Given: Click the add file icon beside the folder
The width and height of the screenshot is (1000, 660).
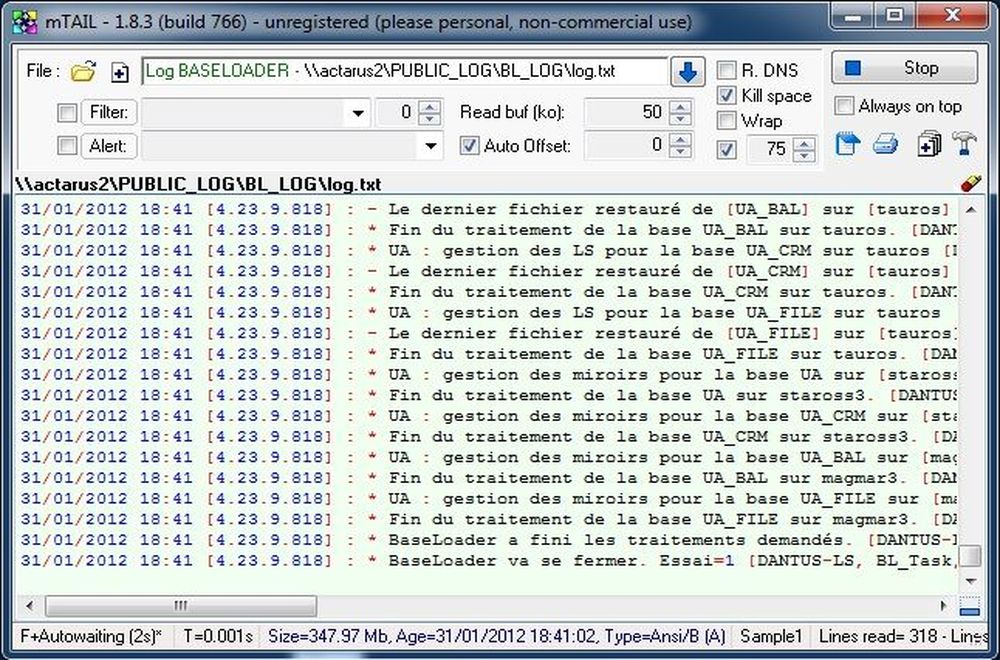Looking at the screenshot, I should [120, 72].
